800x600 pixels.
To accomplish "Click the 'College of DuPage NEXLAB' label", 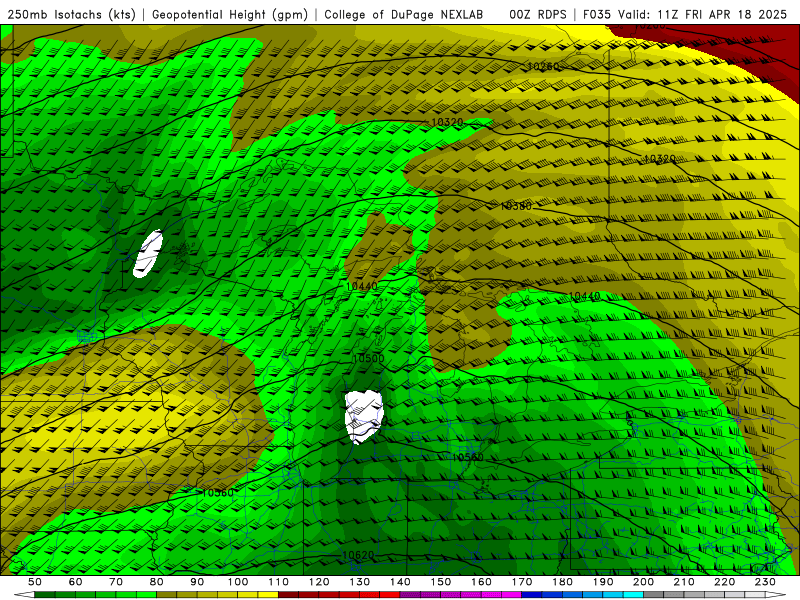I will [x=404, y=15].
